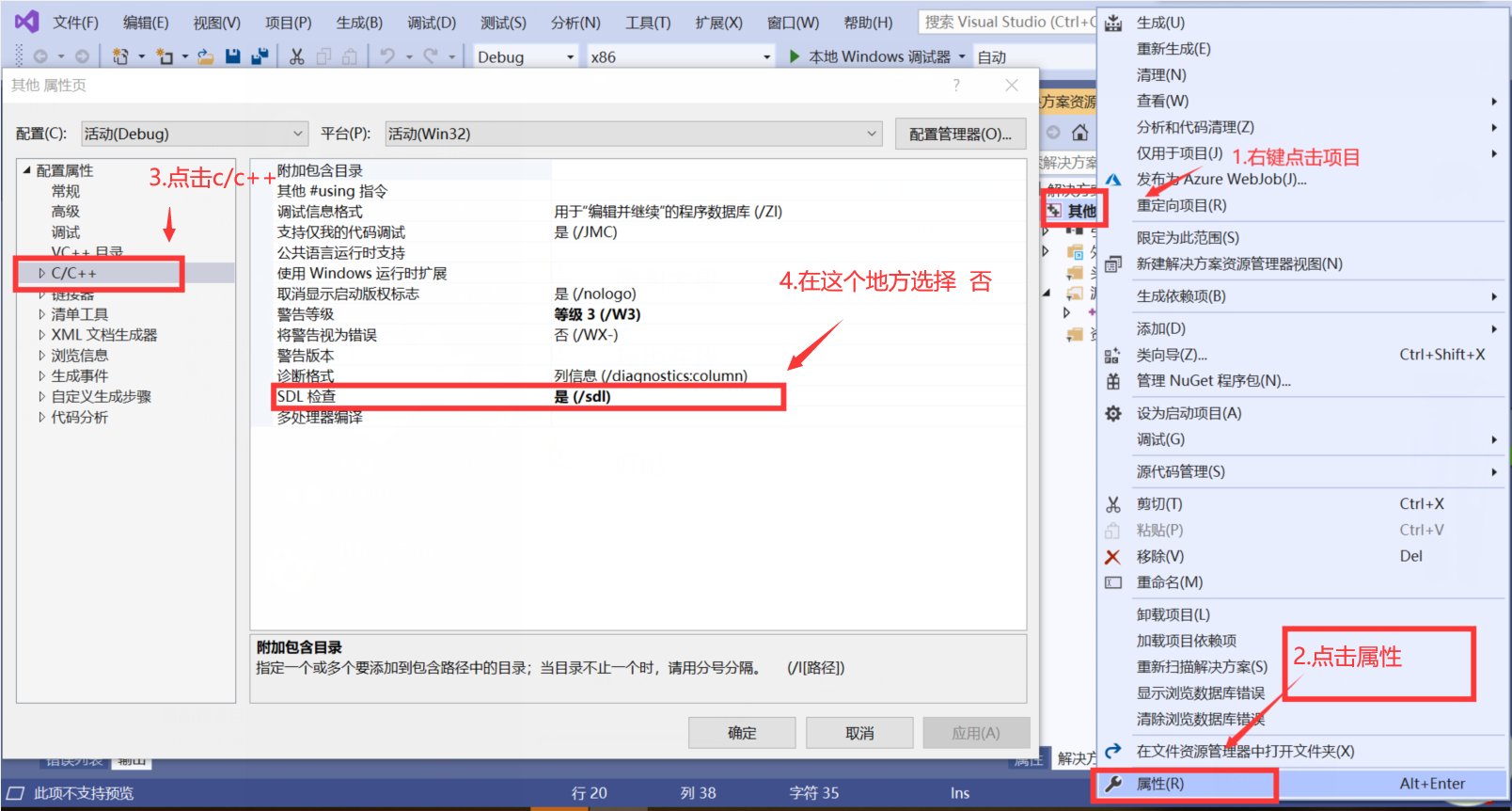Image resolution: width=1512 pixels, height=811 pixels.
Task: Click the rename icon beside 重命名(M)
Action: pyautogui.click(x=1113, y=582)
